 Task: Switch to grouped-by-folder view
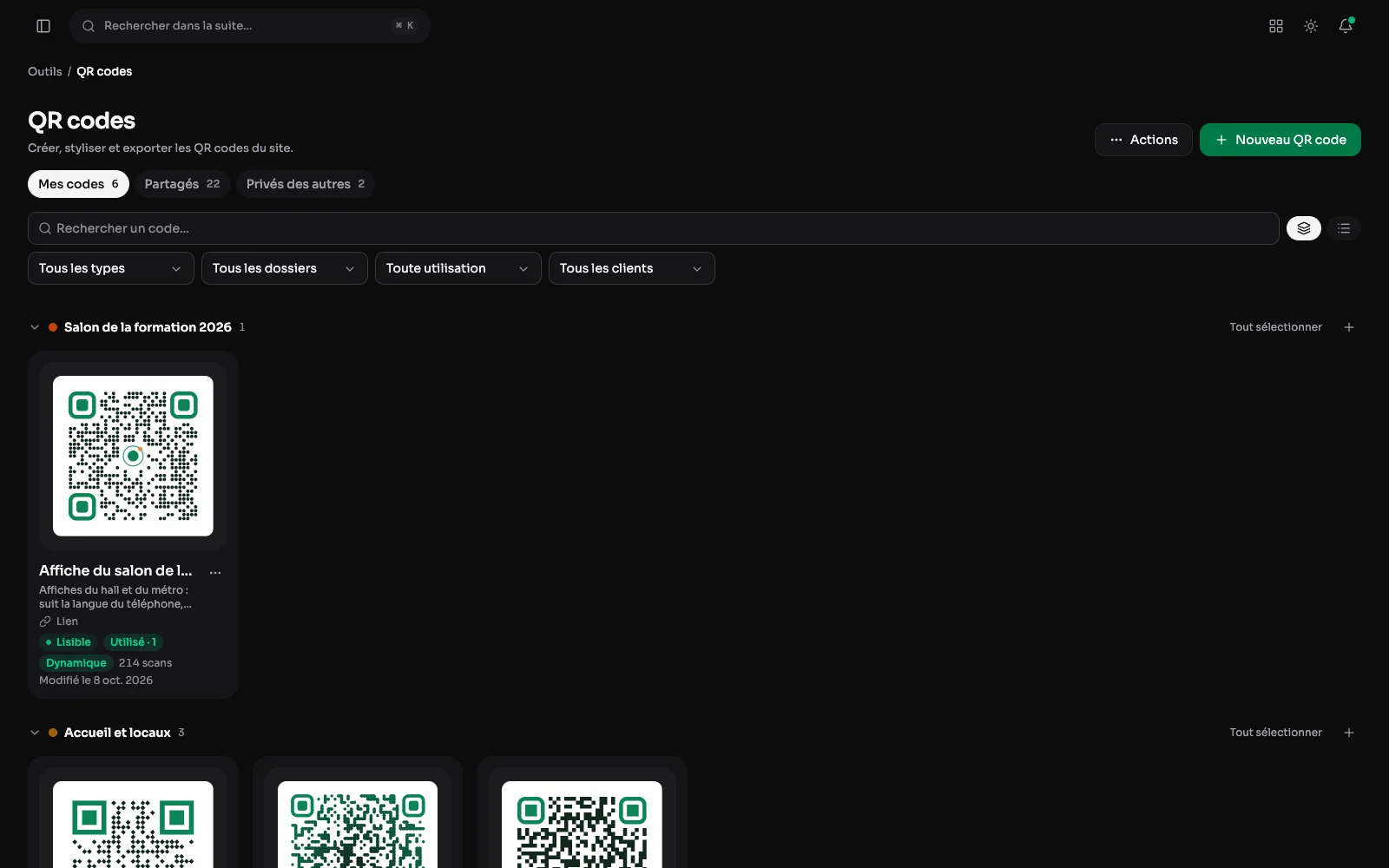point(1304,228)
